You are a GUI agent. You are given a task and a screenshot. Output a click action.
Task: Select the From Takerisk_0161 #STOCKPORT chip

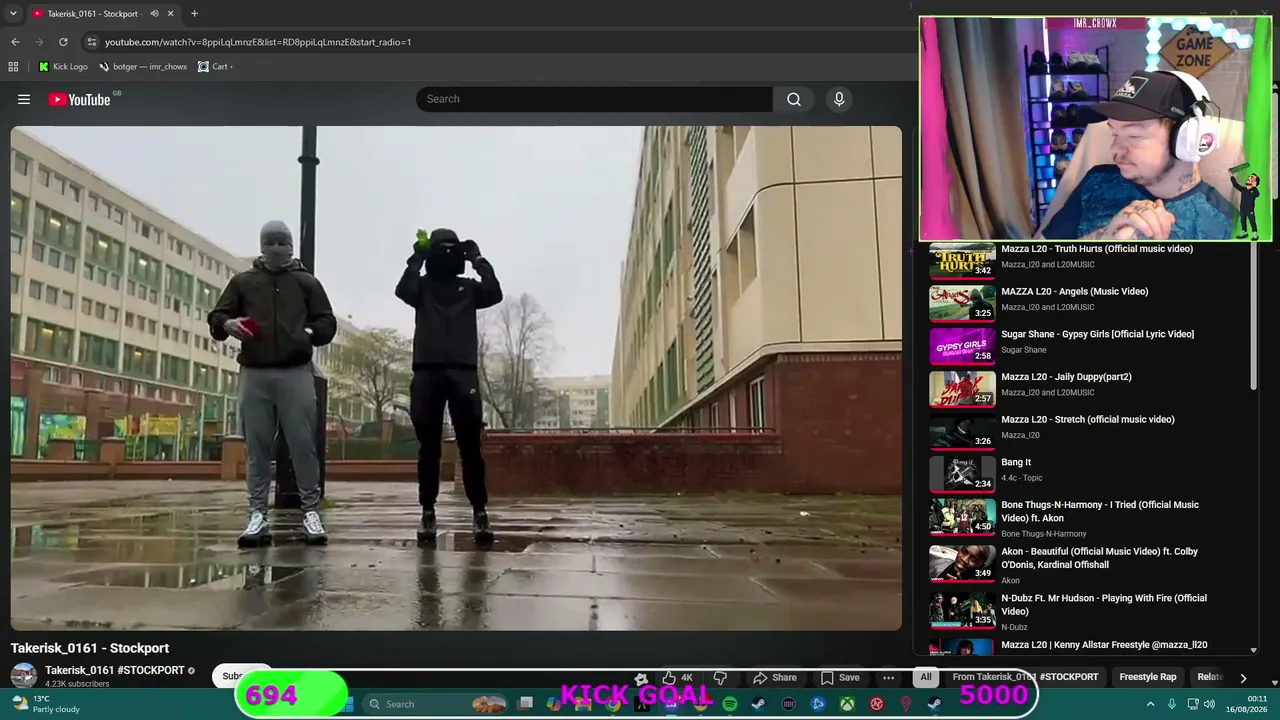click(x=1025, y=677)
